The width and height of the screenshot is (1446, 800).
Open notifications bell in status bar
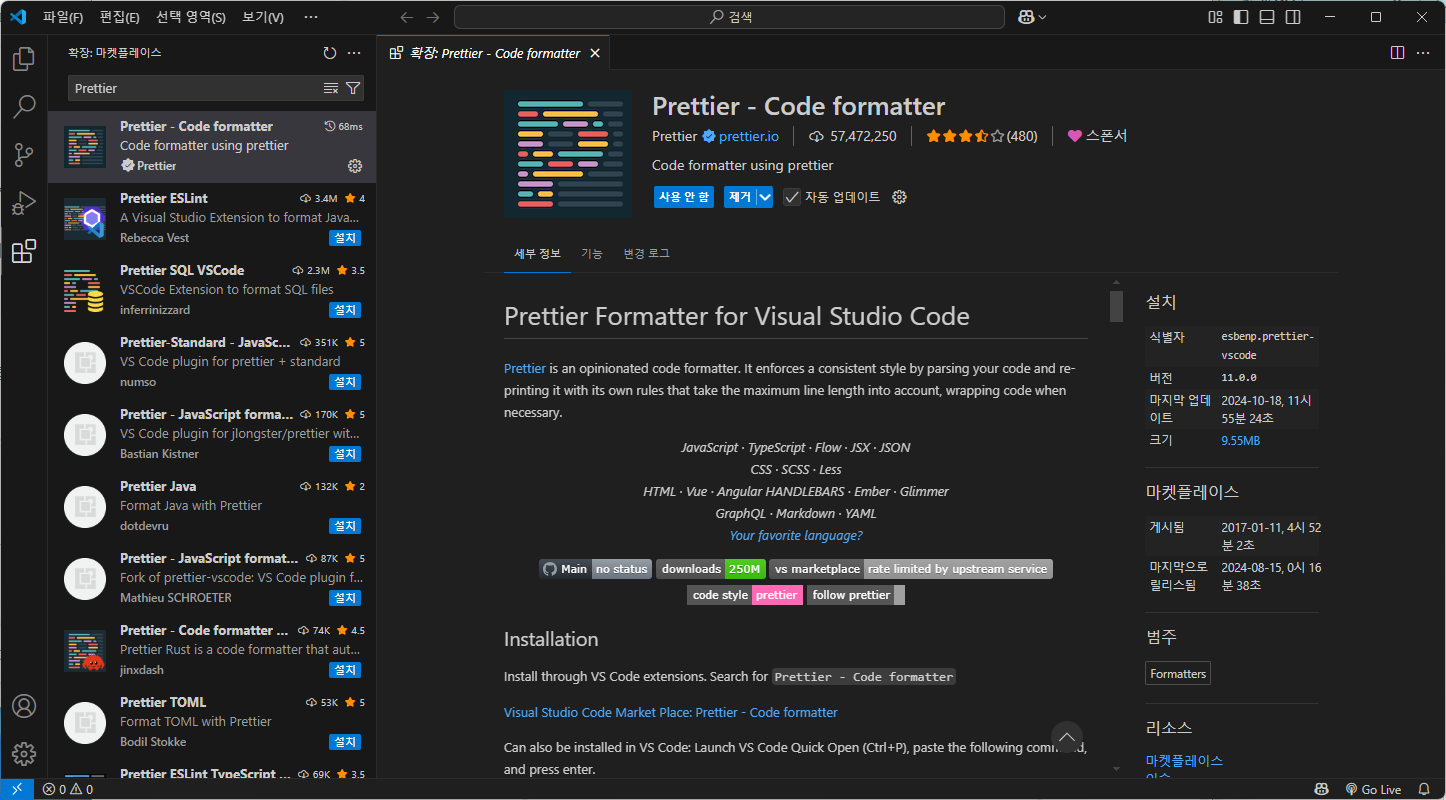point(1424,789)
